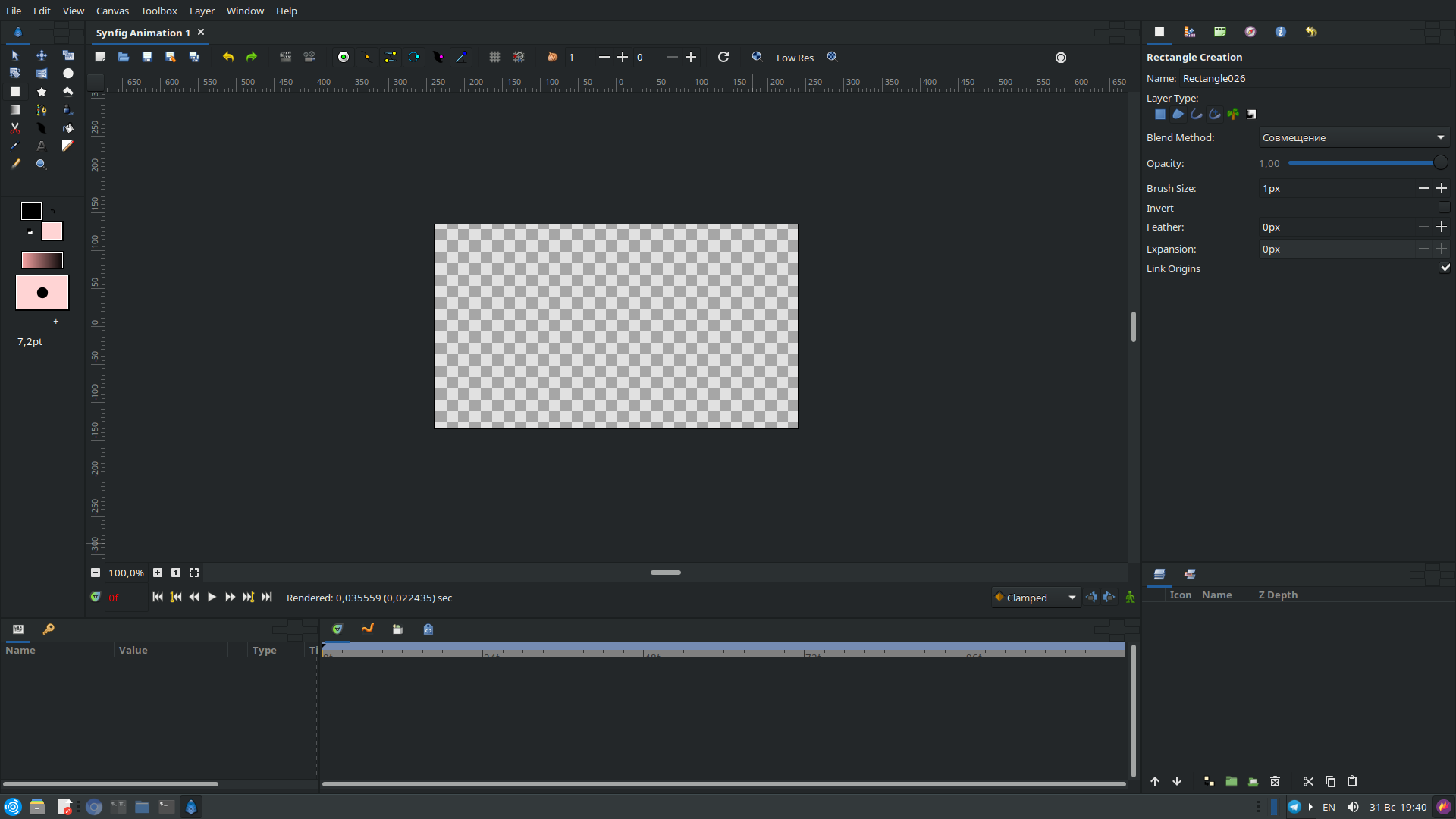Click the Refresh canvas icon

(723, 57)
